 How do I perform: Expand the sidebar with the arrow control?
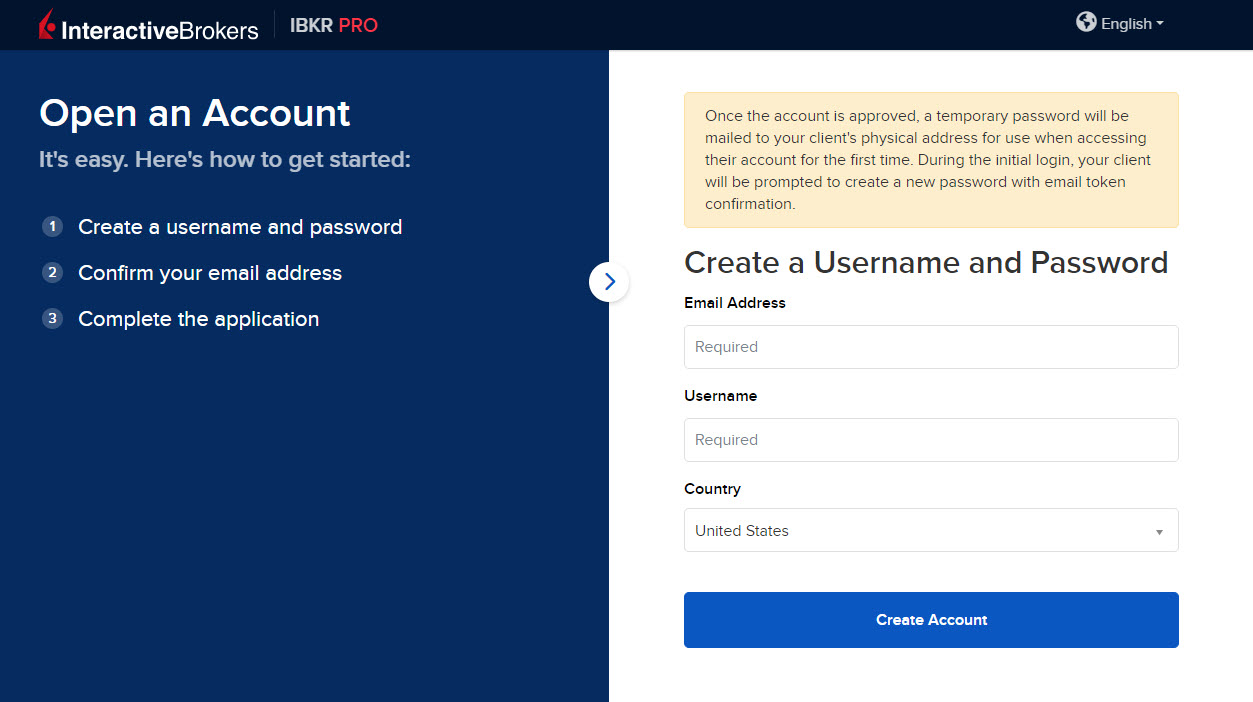608,282
